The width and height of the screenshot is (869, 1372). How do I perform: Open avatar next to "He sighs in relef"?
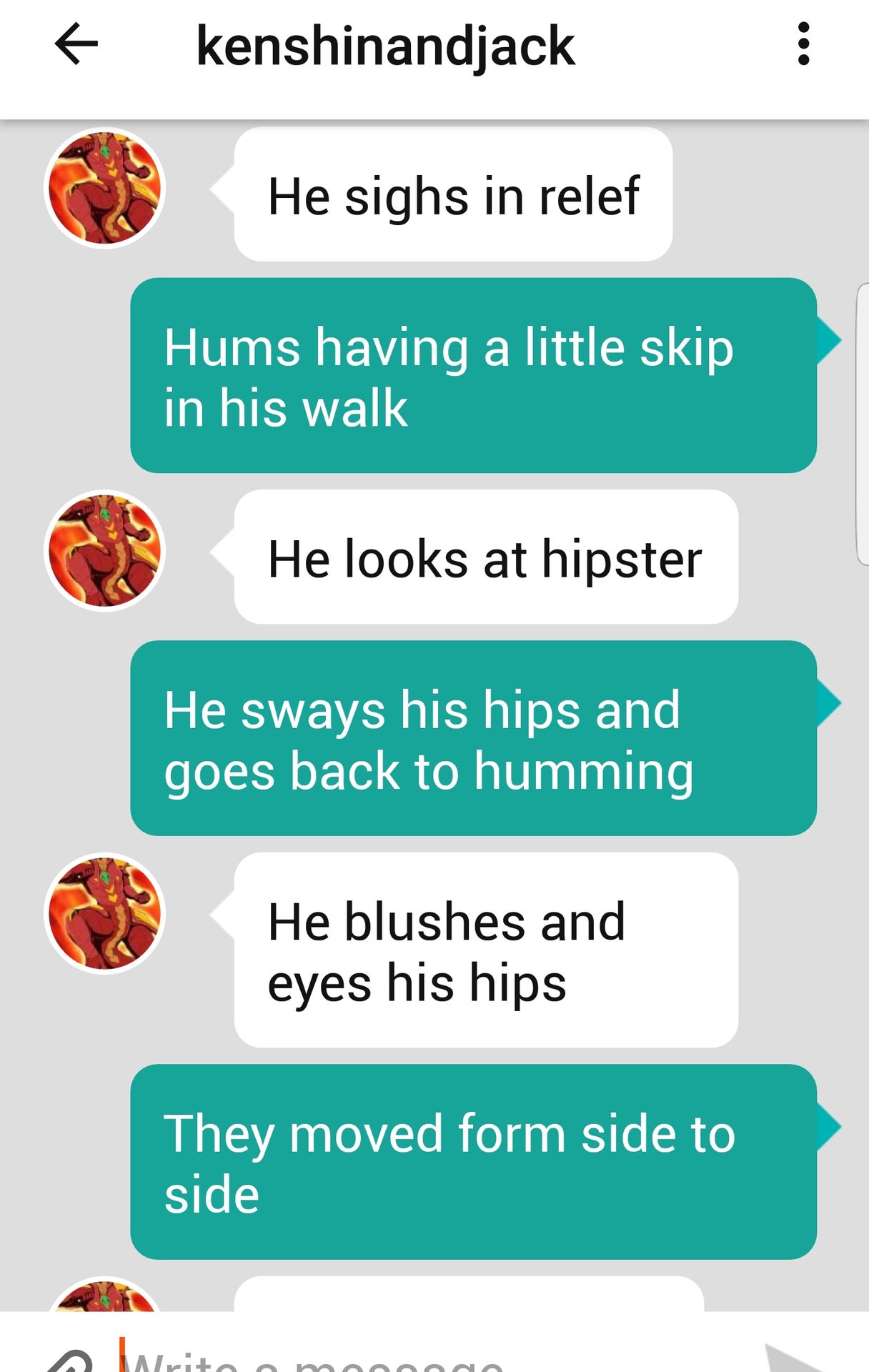tap(104, 189)
